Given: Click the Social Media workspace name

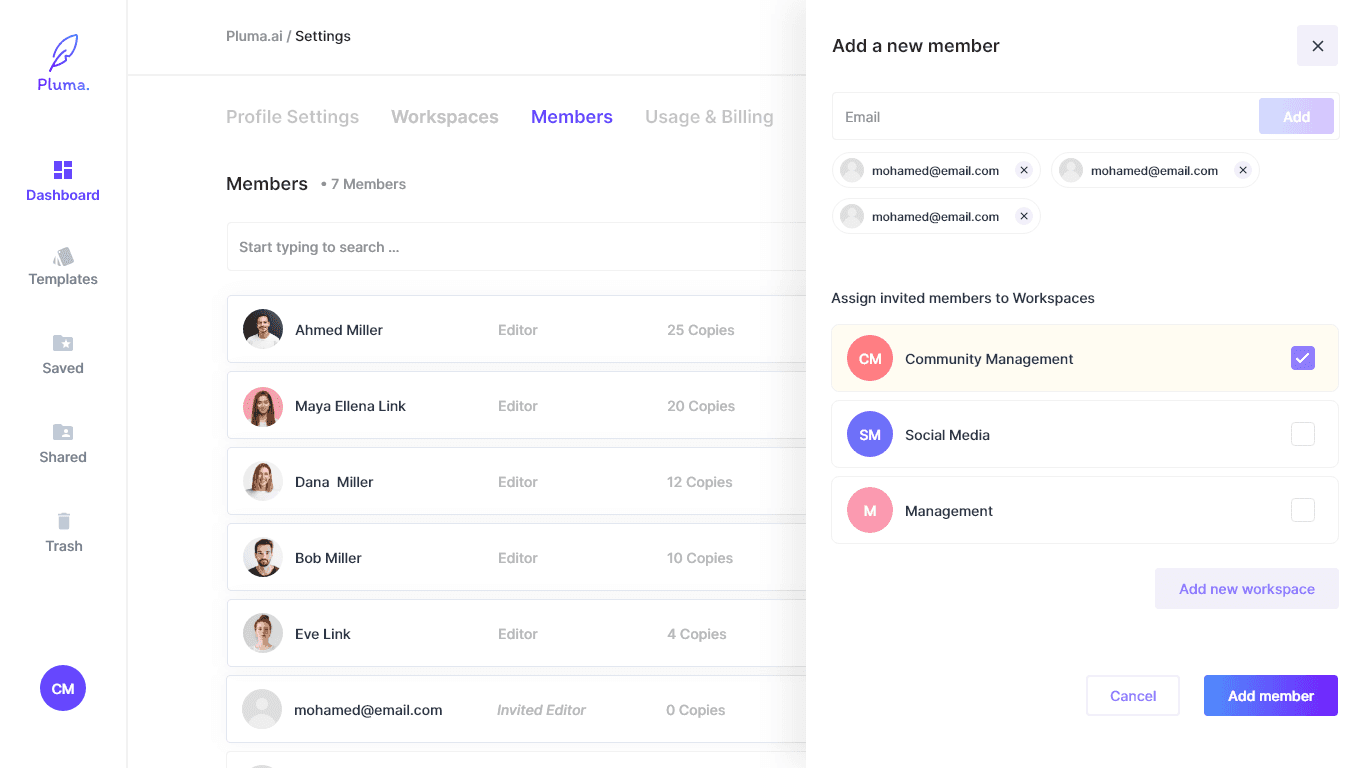Looking at the screenshot, I should pyautogui.click(x=947, y=435).
